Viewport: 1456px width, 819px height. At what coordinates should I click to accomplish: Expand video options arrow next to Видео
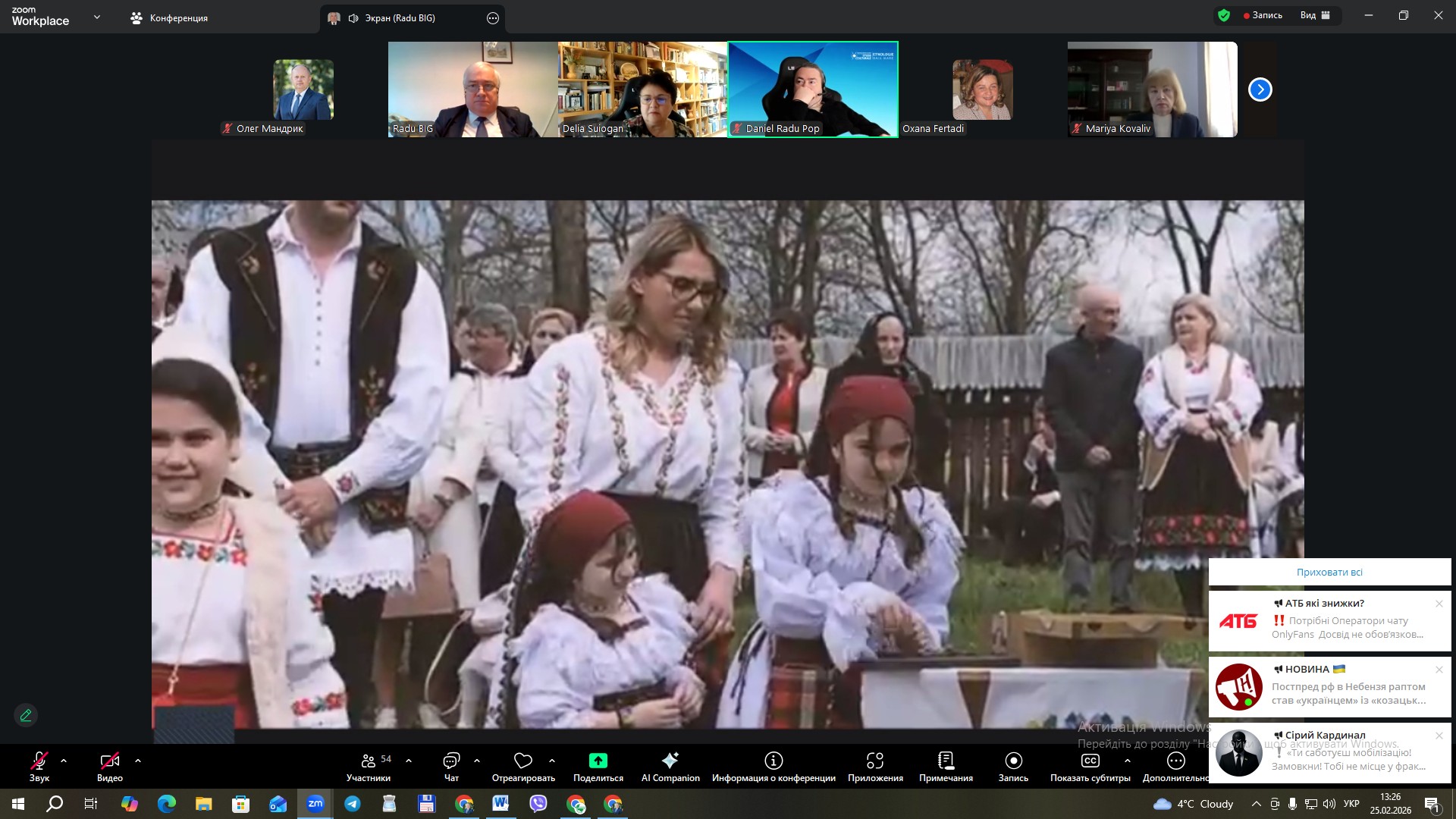(x=137, y=761)
